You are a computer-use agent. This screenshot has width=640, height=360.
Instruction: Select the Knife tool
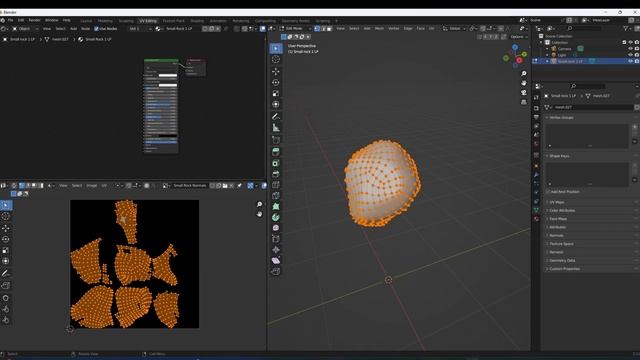[x=276, y=196]
